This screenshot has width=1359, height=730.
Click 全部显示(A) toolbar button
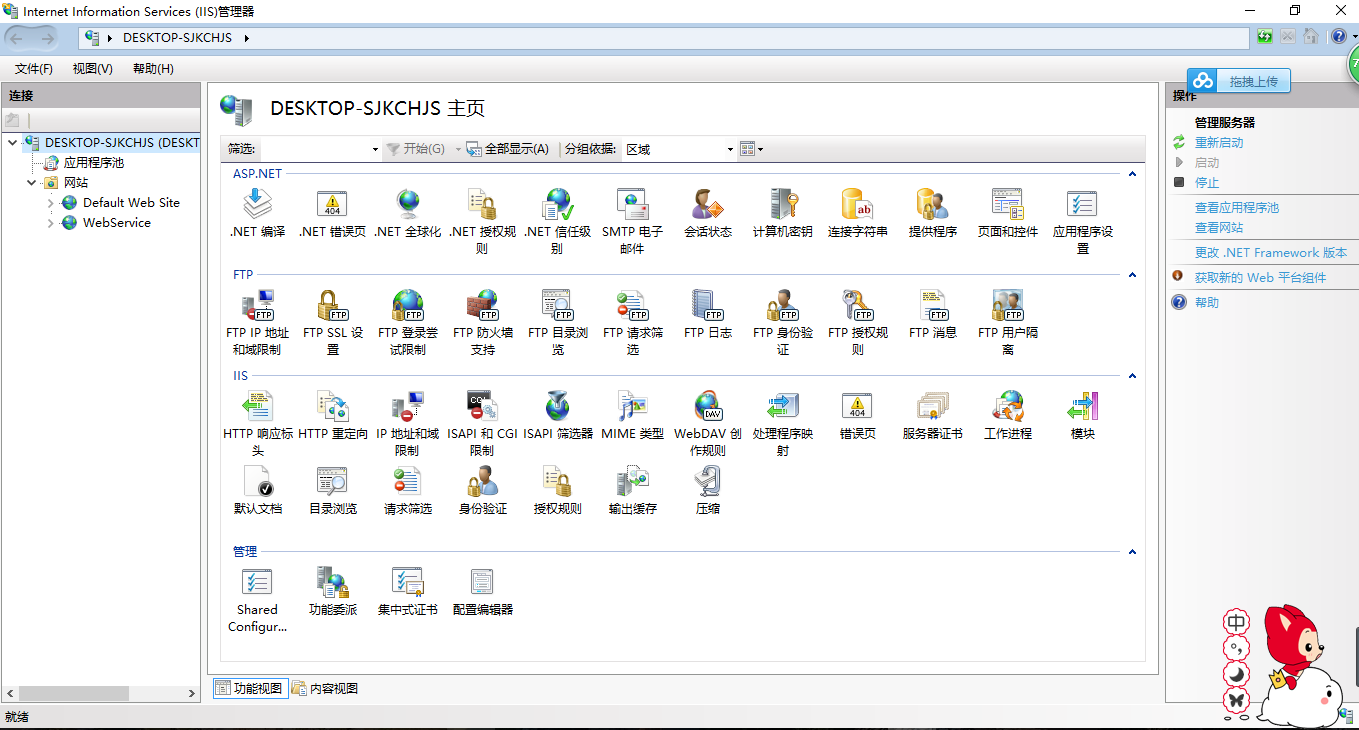tap(508, 149)
